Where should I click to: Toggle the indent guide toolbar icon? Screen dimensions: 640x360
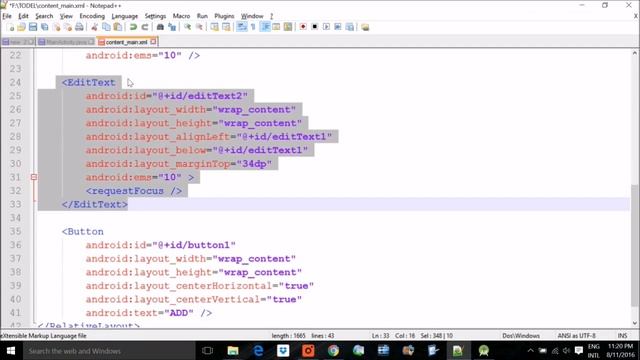tap(265, 27)
